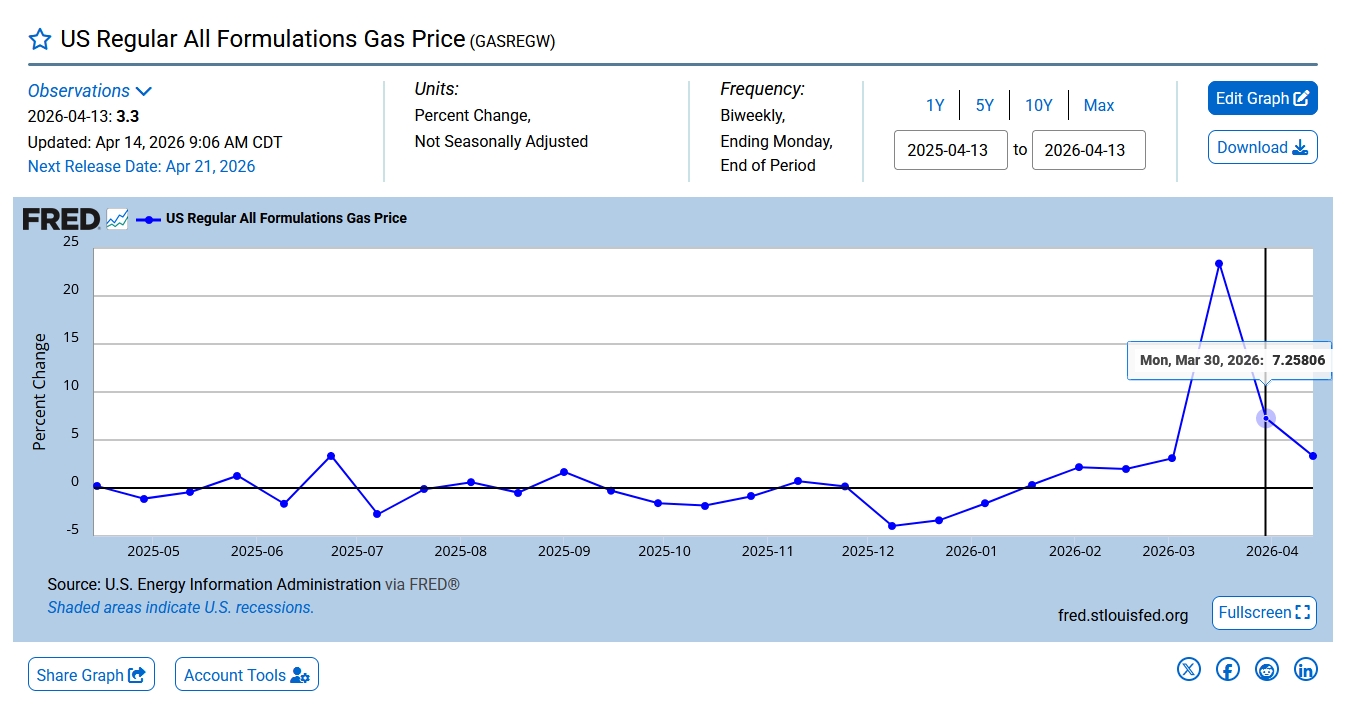Viewport: 1360px width, 706px height.
Task: Select the 5Y date range
Action: (x=984, y=105)
